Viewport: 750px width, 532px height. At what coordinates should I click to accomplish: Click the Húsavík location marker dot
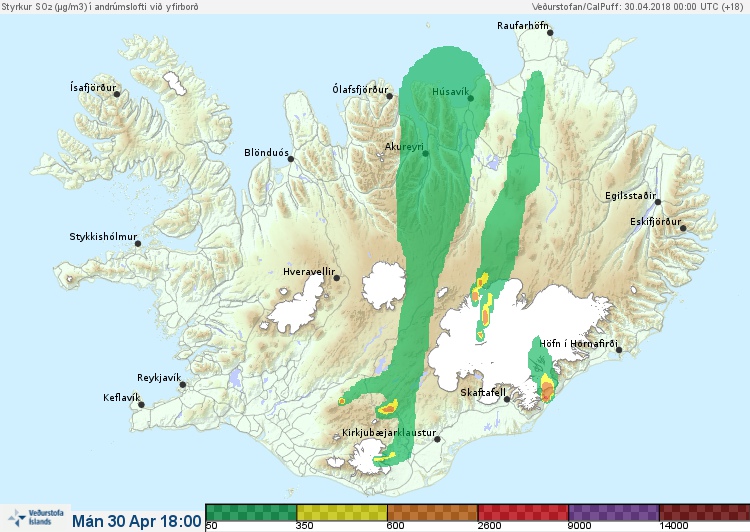pos(470,98)
